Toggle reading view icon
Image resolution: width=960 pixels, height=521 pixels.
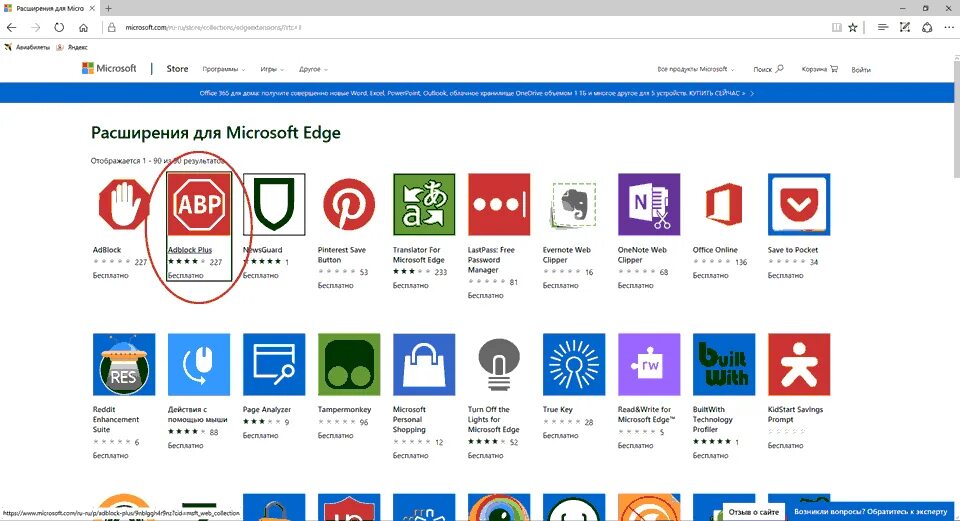coord(836,28)
